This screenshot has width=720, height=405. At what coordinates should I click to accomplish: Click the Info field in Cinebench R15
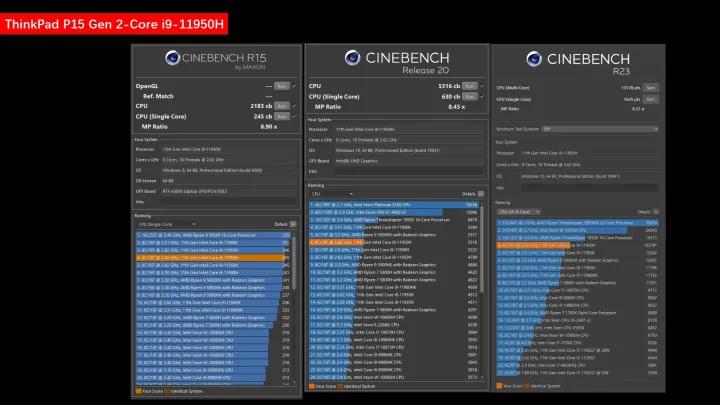(x=229, y=202)
